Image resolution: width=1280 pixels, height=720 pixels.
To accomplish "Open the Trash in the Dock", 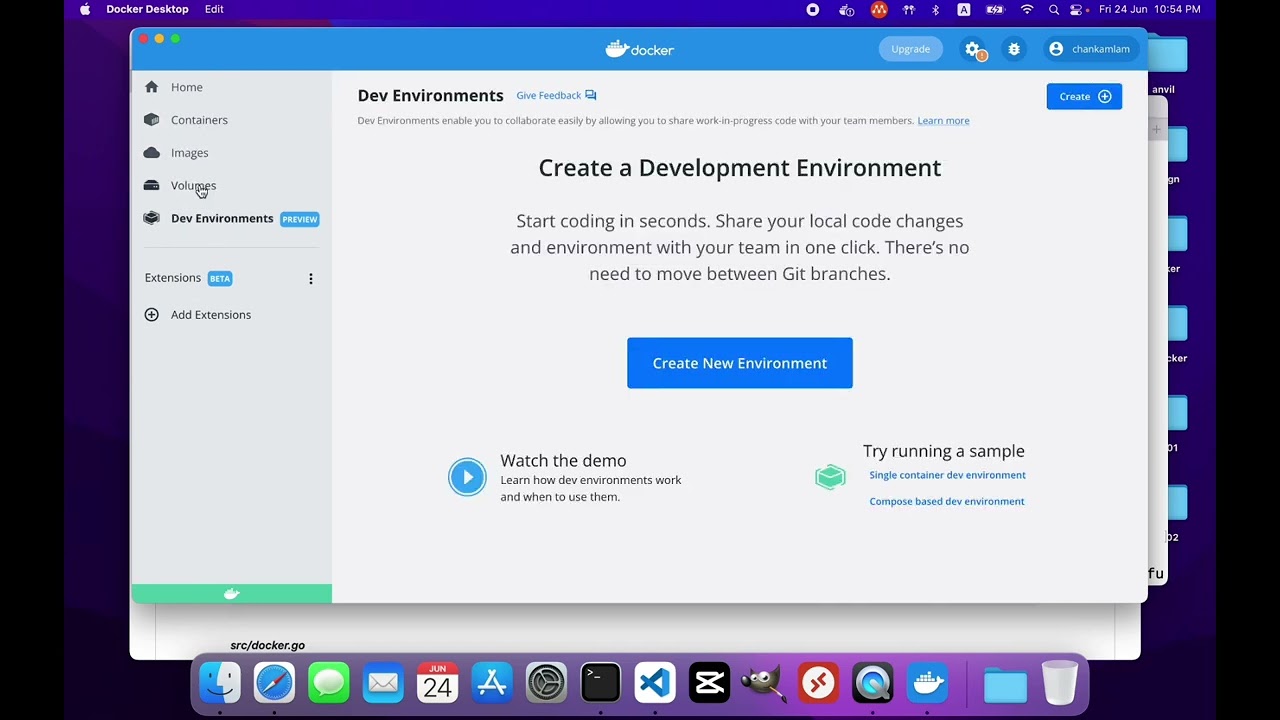I will (x=1059, y=684).
